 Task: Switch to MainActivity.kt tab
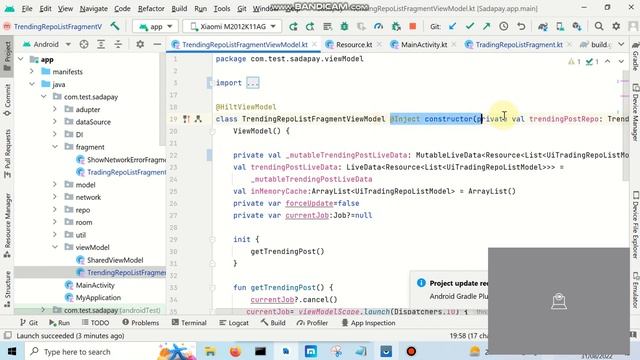click(424, 44)
